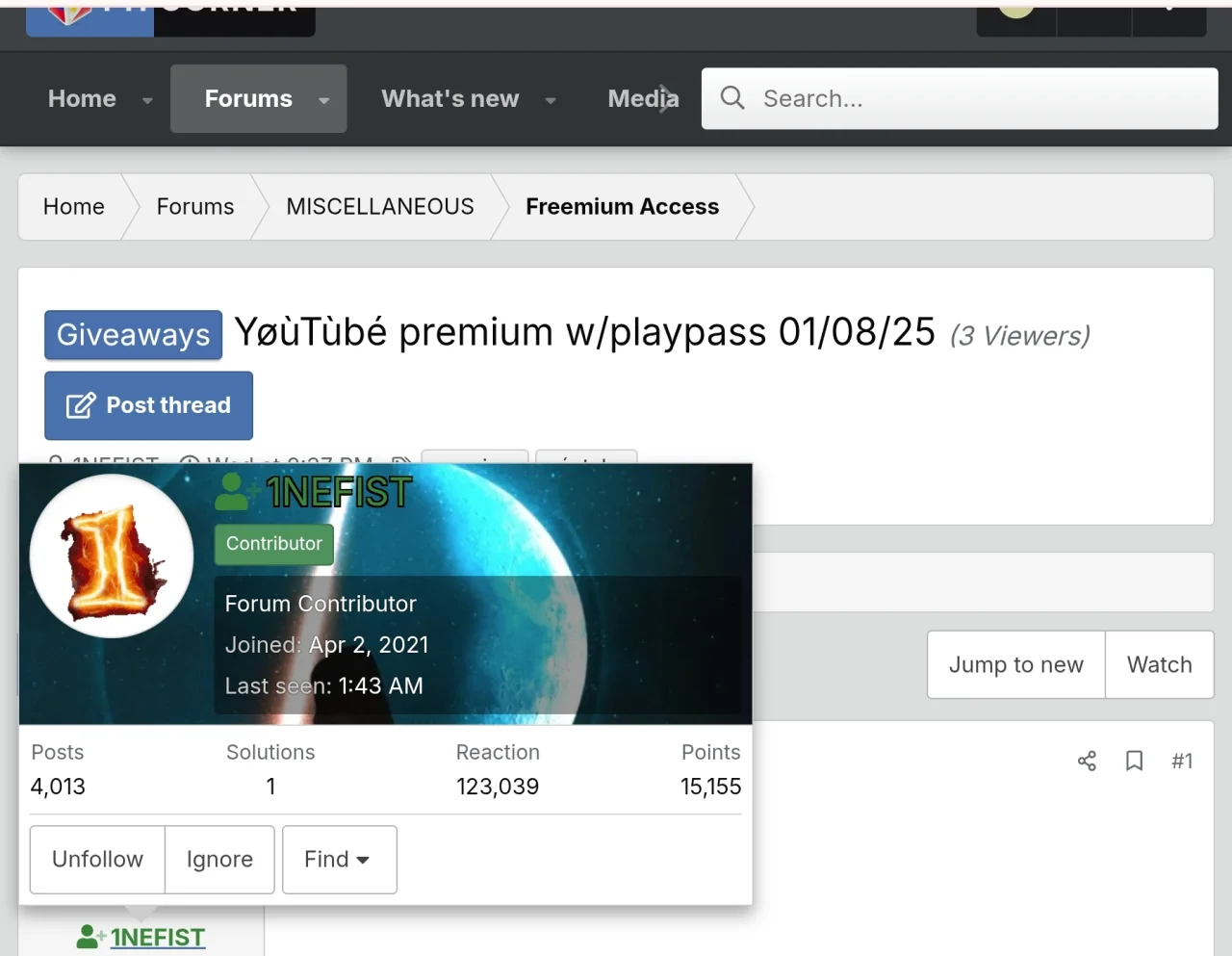Open 1NEFIST's profile from popup username

[339, 492]
